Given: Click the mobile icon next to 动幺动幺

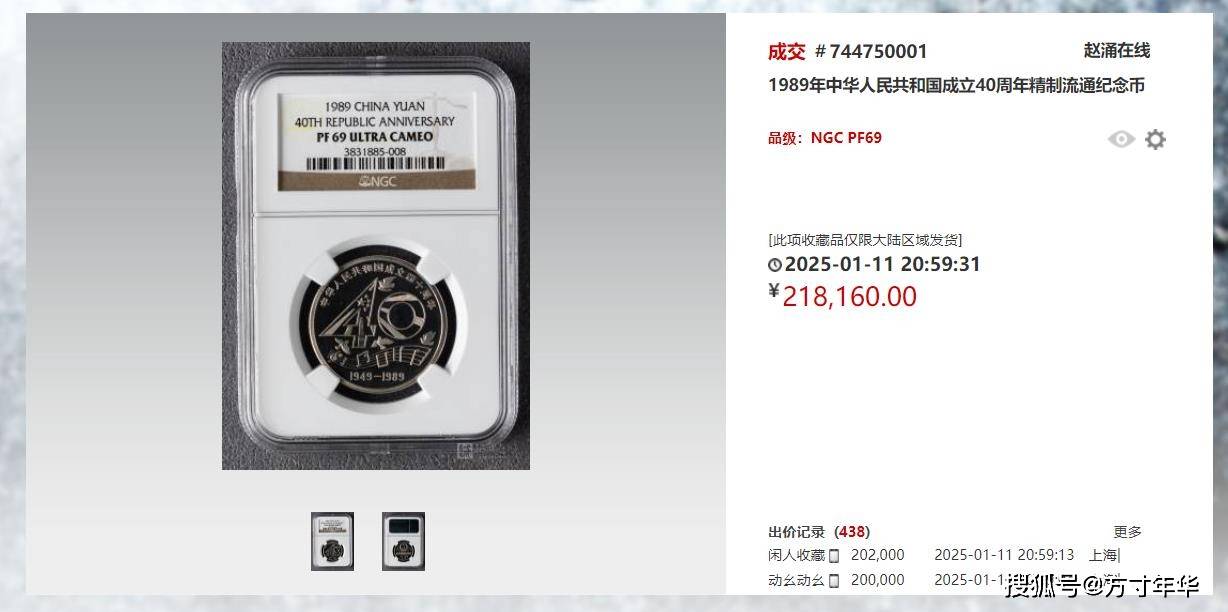Looking at the screenshot, I should click(x=834, y=581).
